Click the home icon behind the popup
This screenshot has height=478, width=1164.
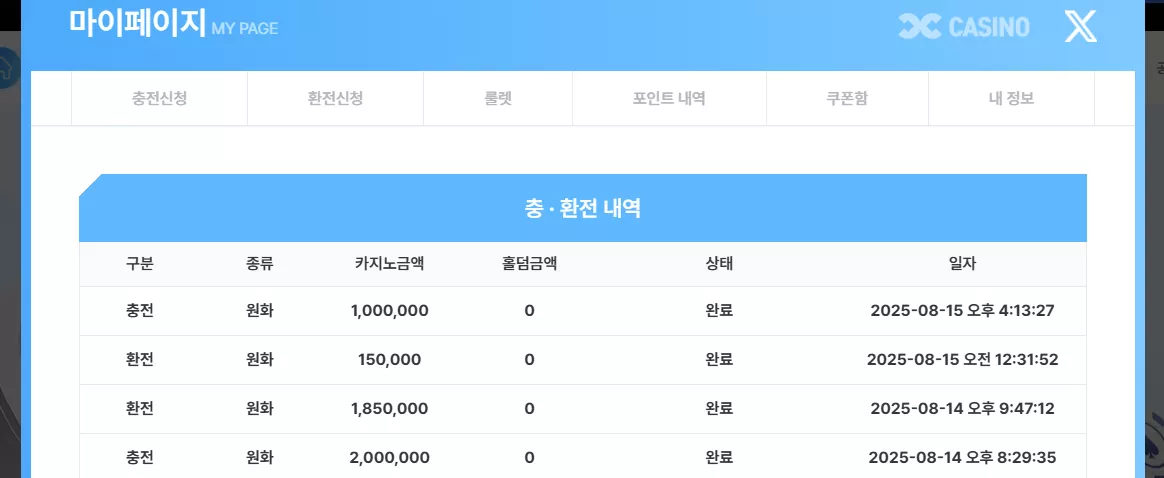click(x=7, y=68)
